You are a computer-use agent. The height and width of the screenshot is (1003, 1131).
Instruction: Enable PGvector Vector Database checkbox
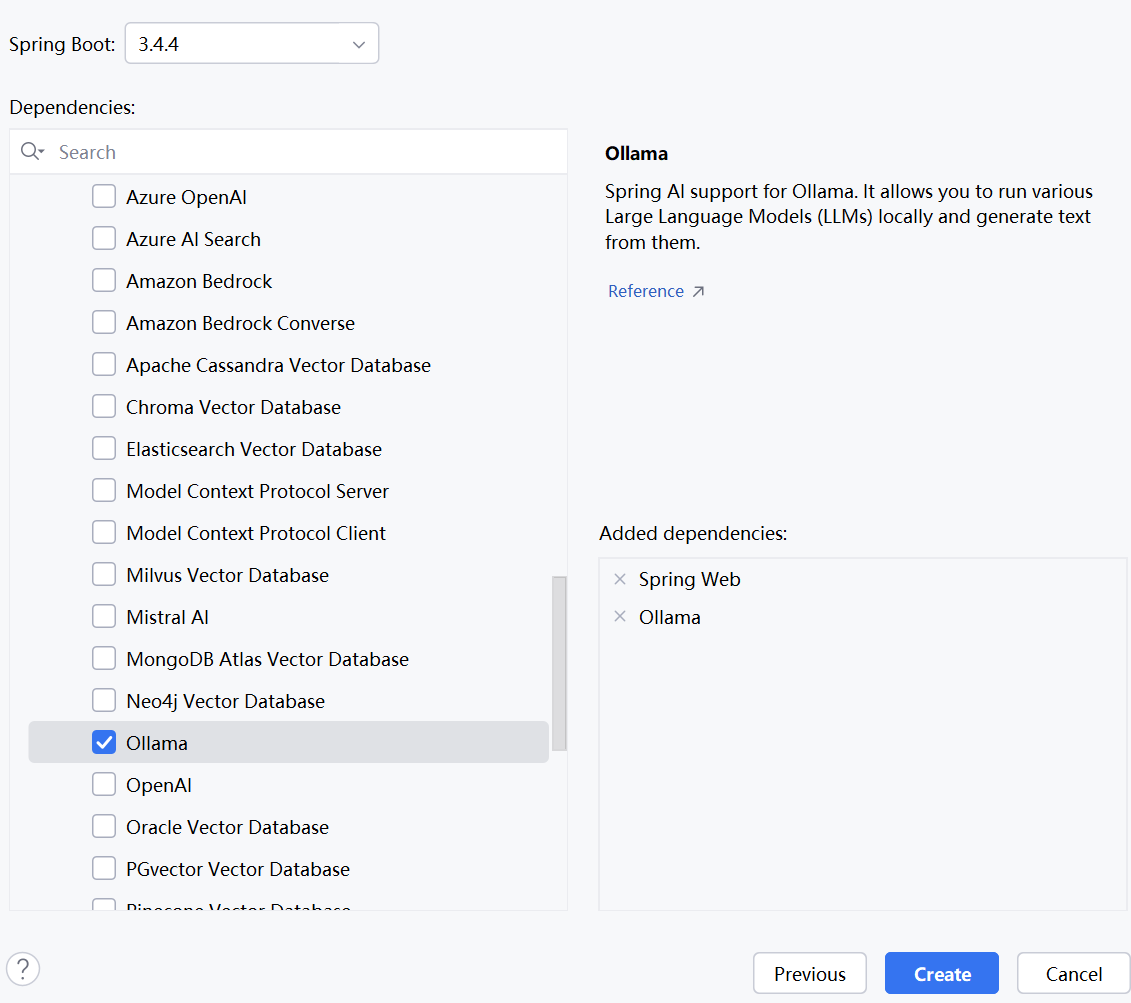104,868
